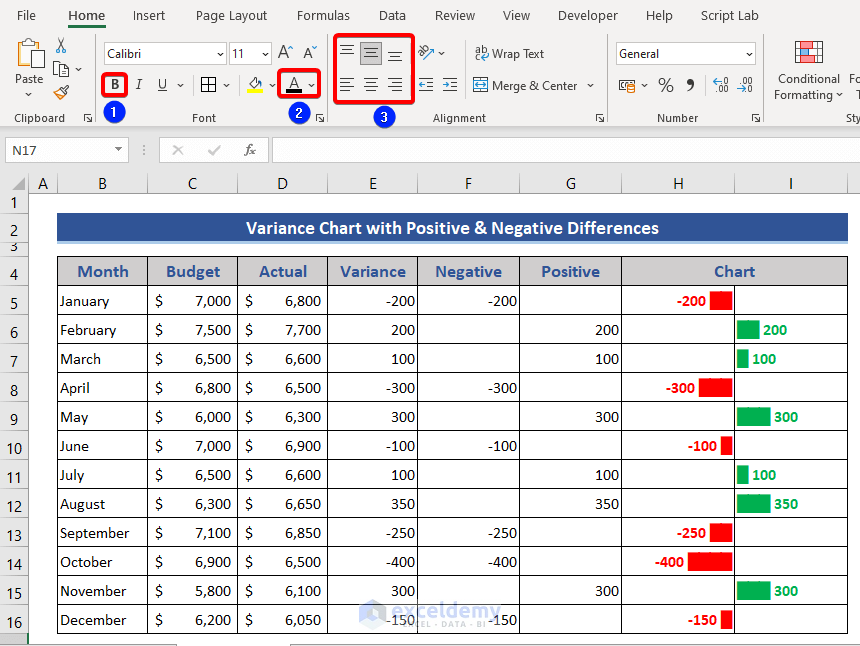Open the Borders grid icon
The height and width of the screenshot is (646, 860).
click(x=208, y=84)
